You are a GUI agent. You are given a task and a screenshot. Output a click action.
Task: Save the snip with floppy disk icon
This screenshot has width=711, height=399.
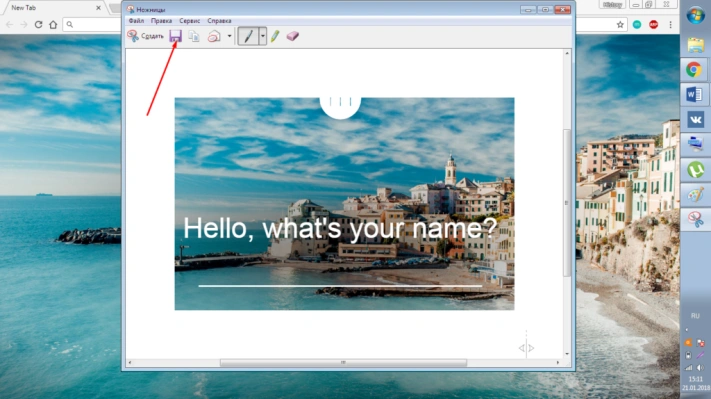coord(175,36)
